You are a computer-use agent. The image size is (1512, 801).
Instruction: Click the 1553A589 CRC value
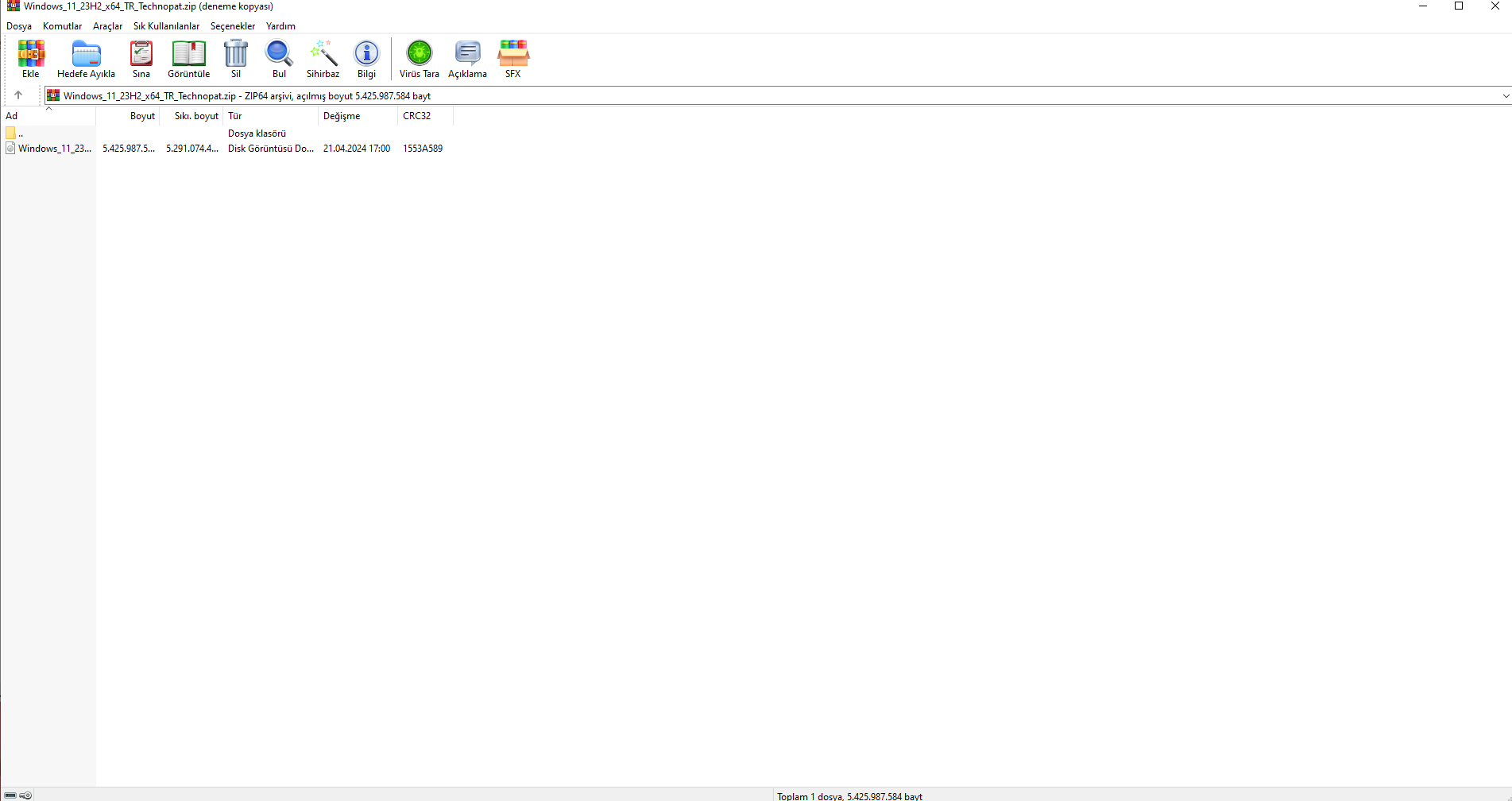[423, 149]
